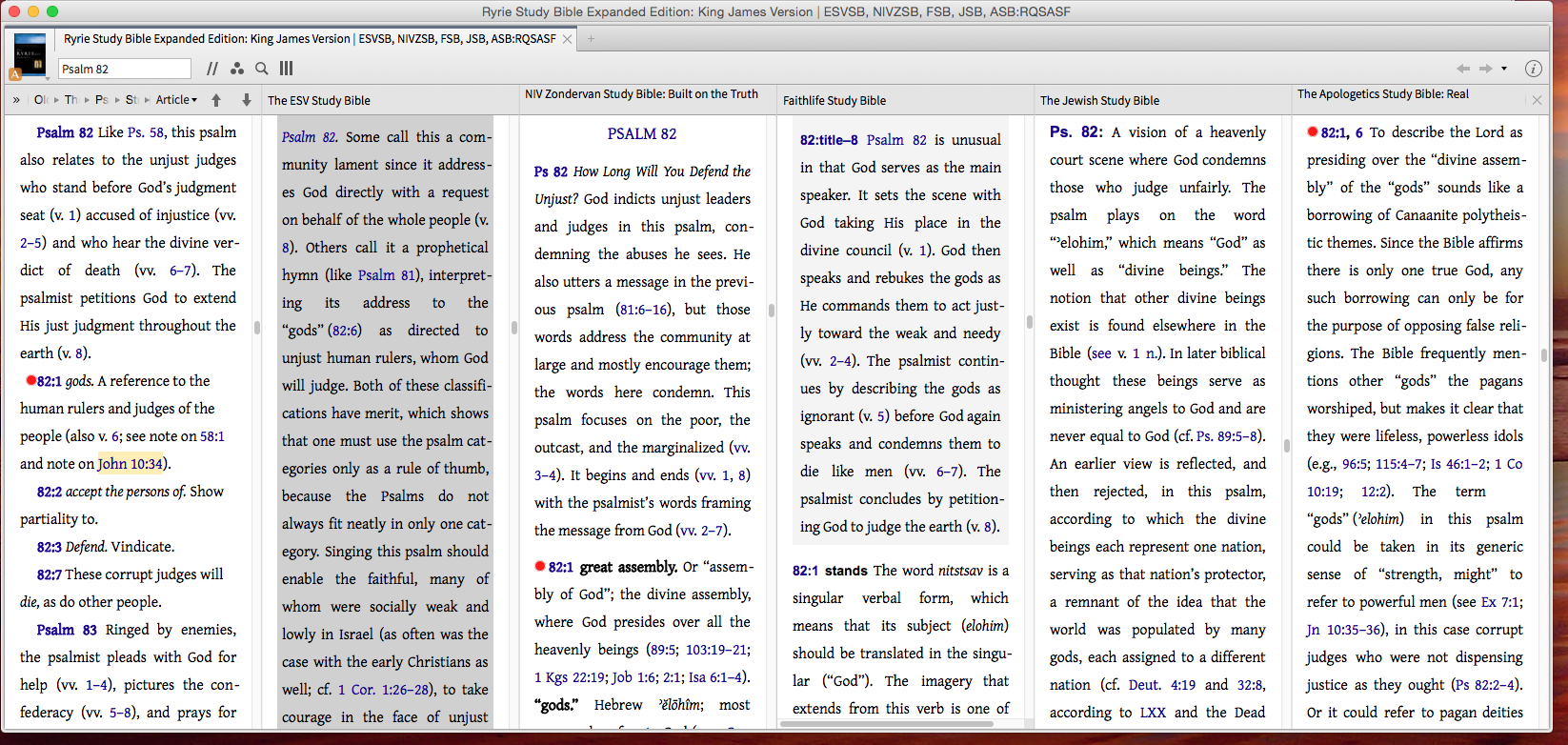
Task: Select The Apologetics Study Bible column header
Action: click(1383, 94)
